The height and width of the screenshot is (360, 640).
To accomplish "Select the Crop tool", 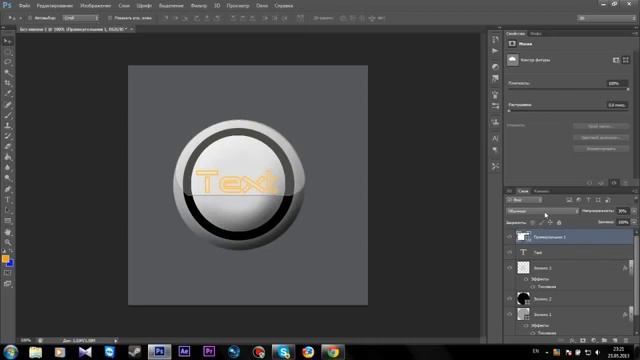I will coord(7,83).
